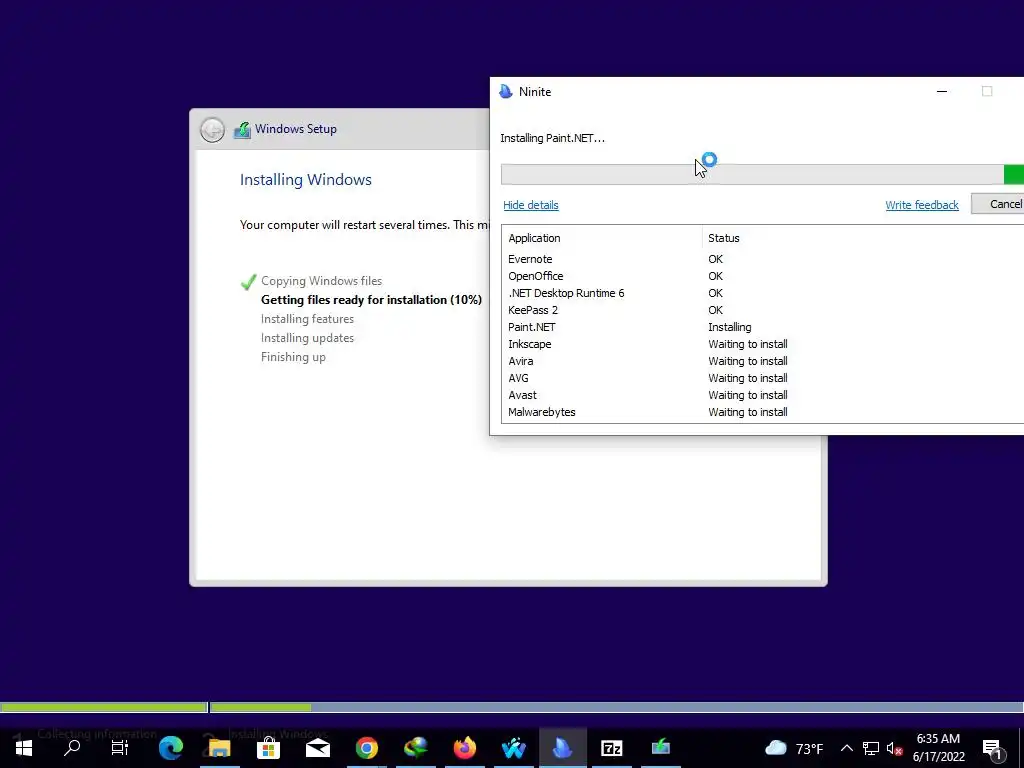Click Collecting information green progress bar
This screenshot has width=1024, height=768.
[103, 707]
